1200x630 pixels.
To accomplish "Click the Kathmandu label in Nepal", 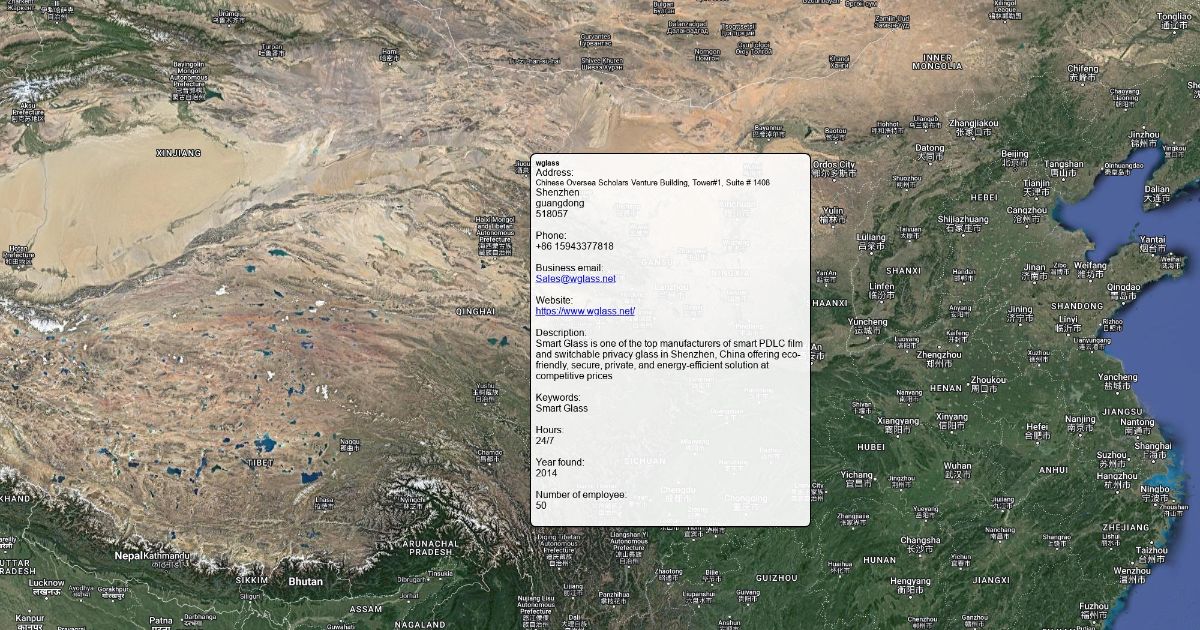I will (165, 555).
